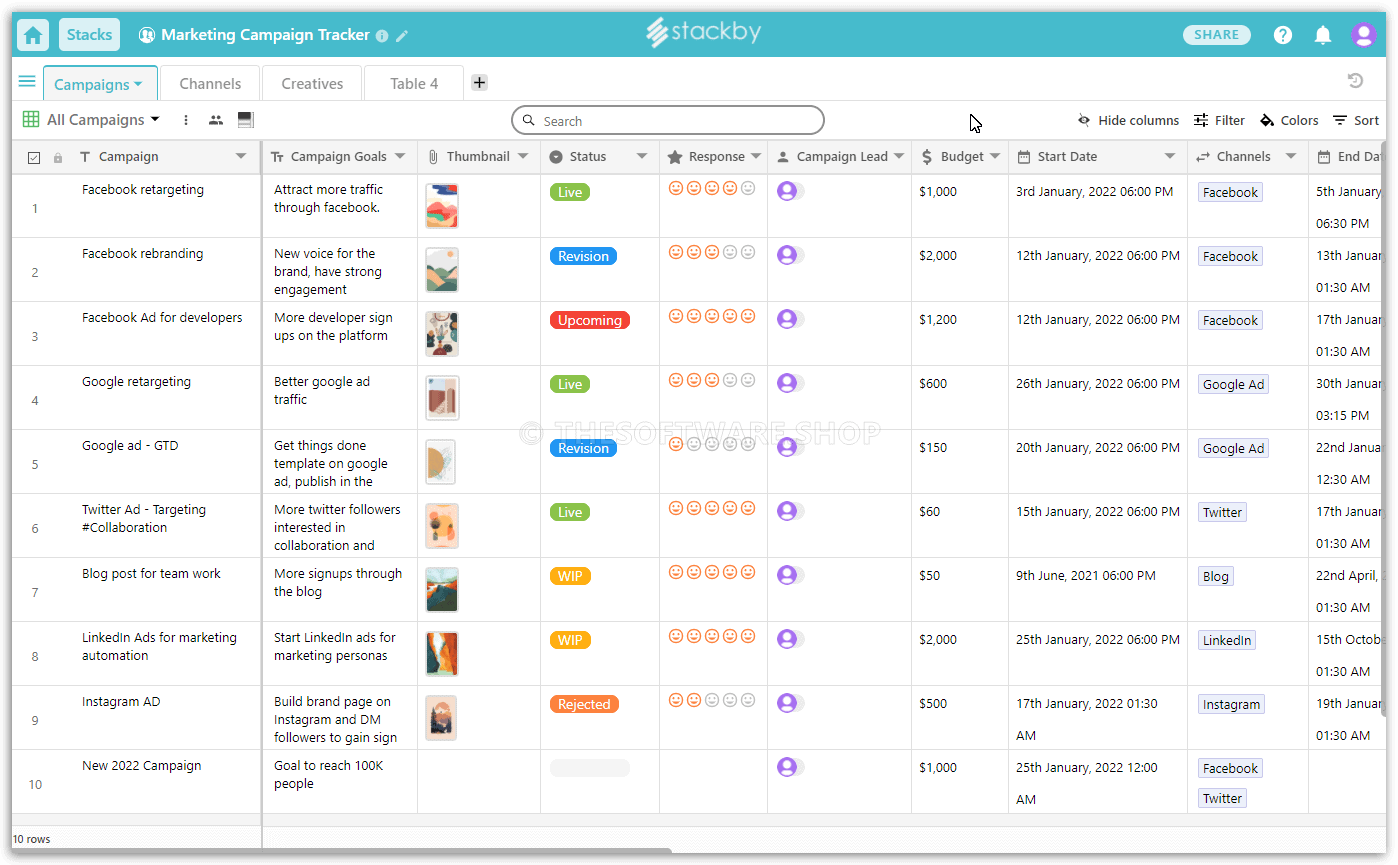Open the stack info icon beside title
The height and width of the screenshot is (865, 1398).
pos(382,35)
